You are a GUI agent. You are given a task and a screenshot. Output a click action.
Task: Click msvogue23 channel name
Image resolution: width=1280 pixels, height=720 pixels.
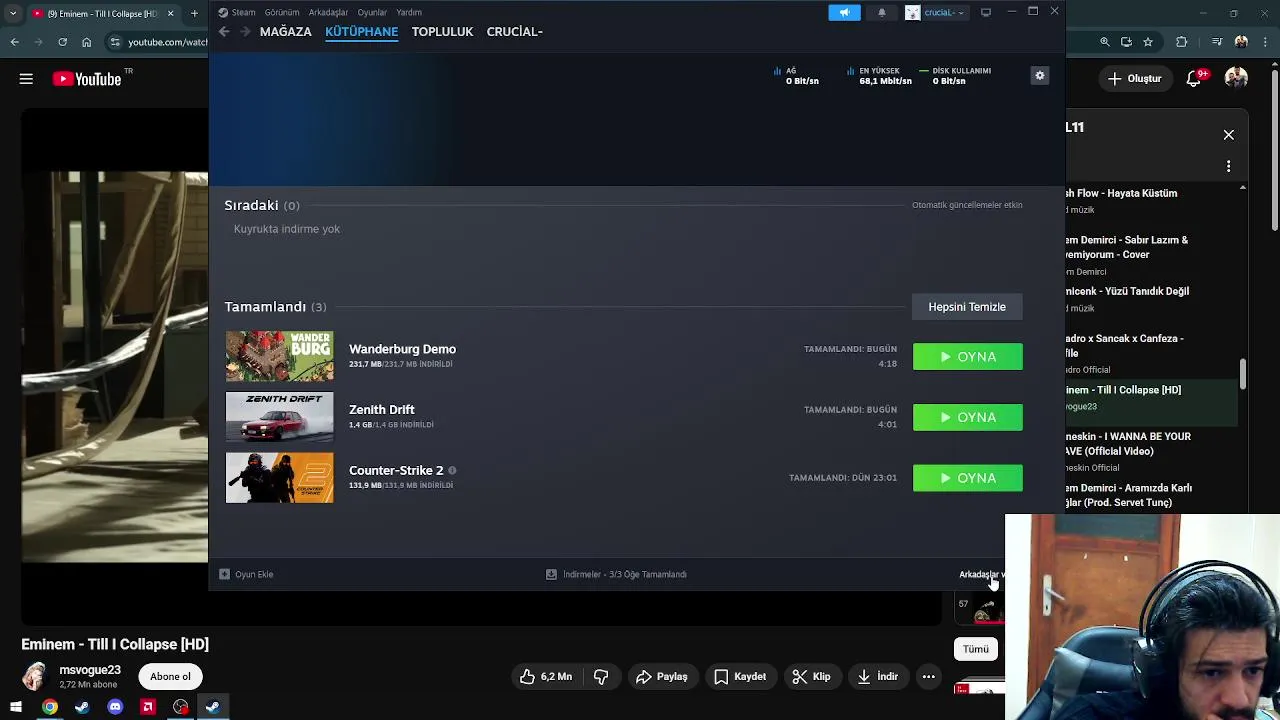coord(90,670)
